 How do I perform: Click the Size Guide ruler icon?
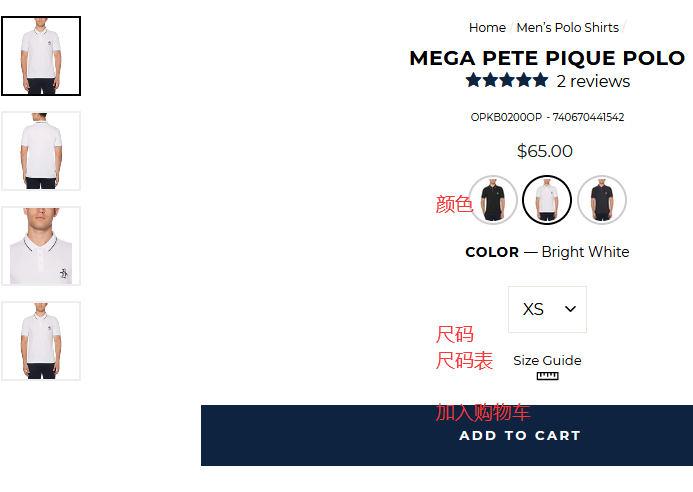(547, 376)
